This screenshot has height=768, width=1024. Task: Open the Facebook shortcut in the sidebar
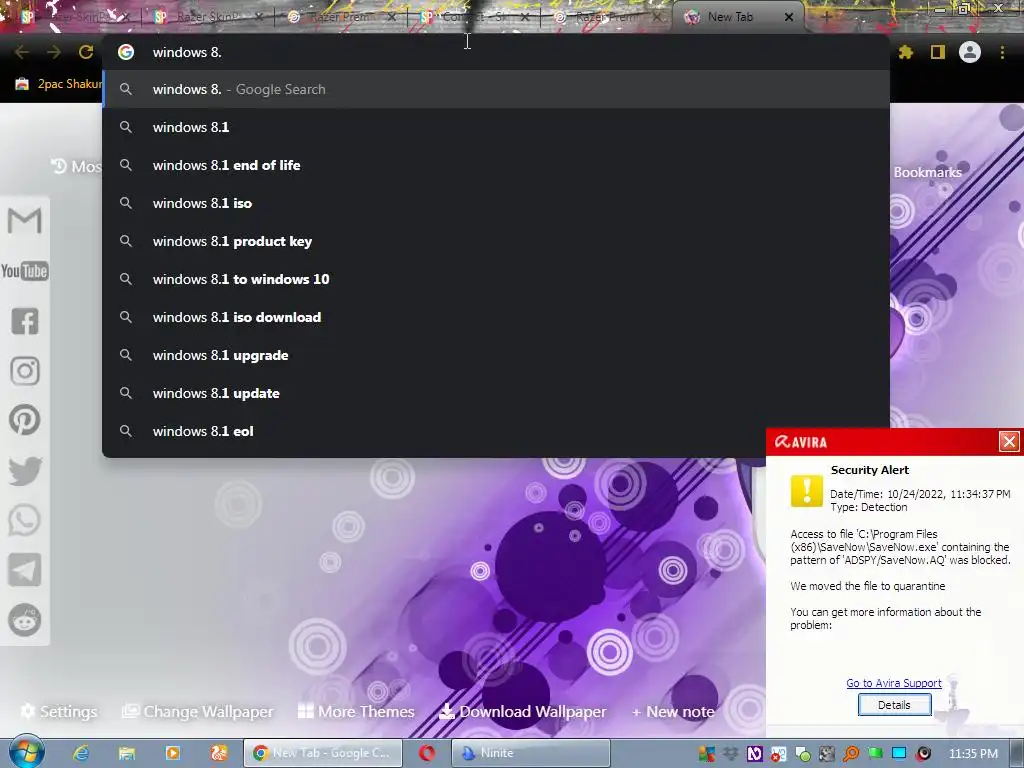[x=25, y=321]
